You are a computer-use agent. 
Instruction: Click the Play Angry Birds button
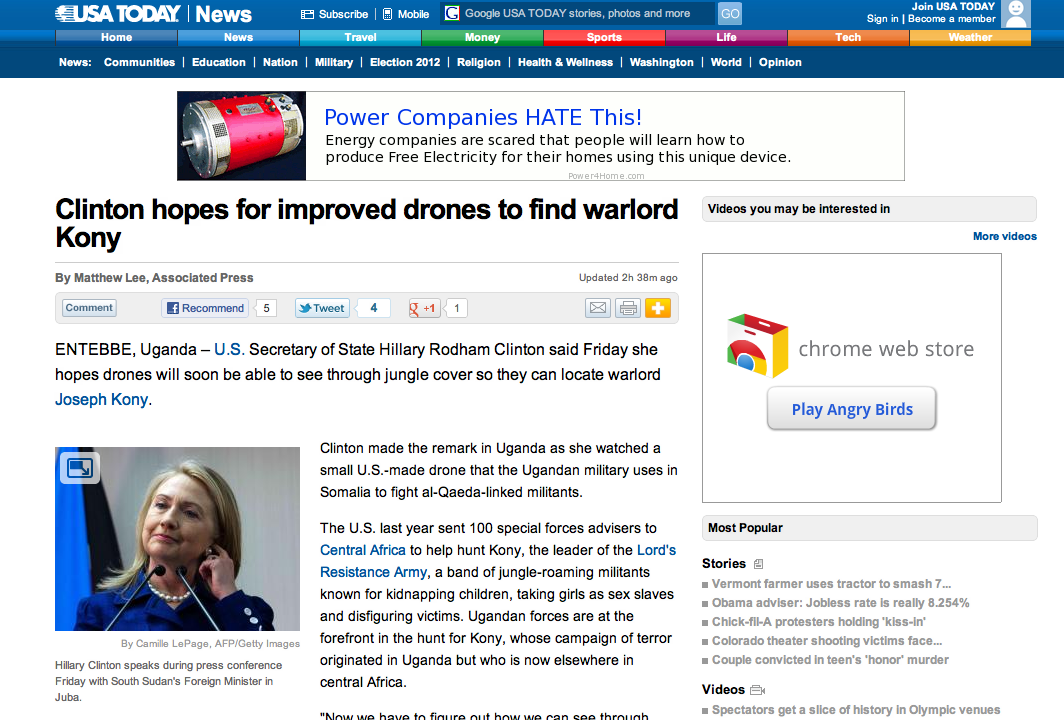(852, 409)
